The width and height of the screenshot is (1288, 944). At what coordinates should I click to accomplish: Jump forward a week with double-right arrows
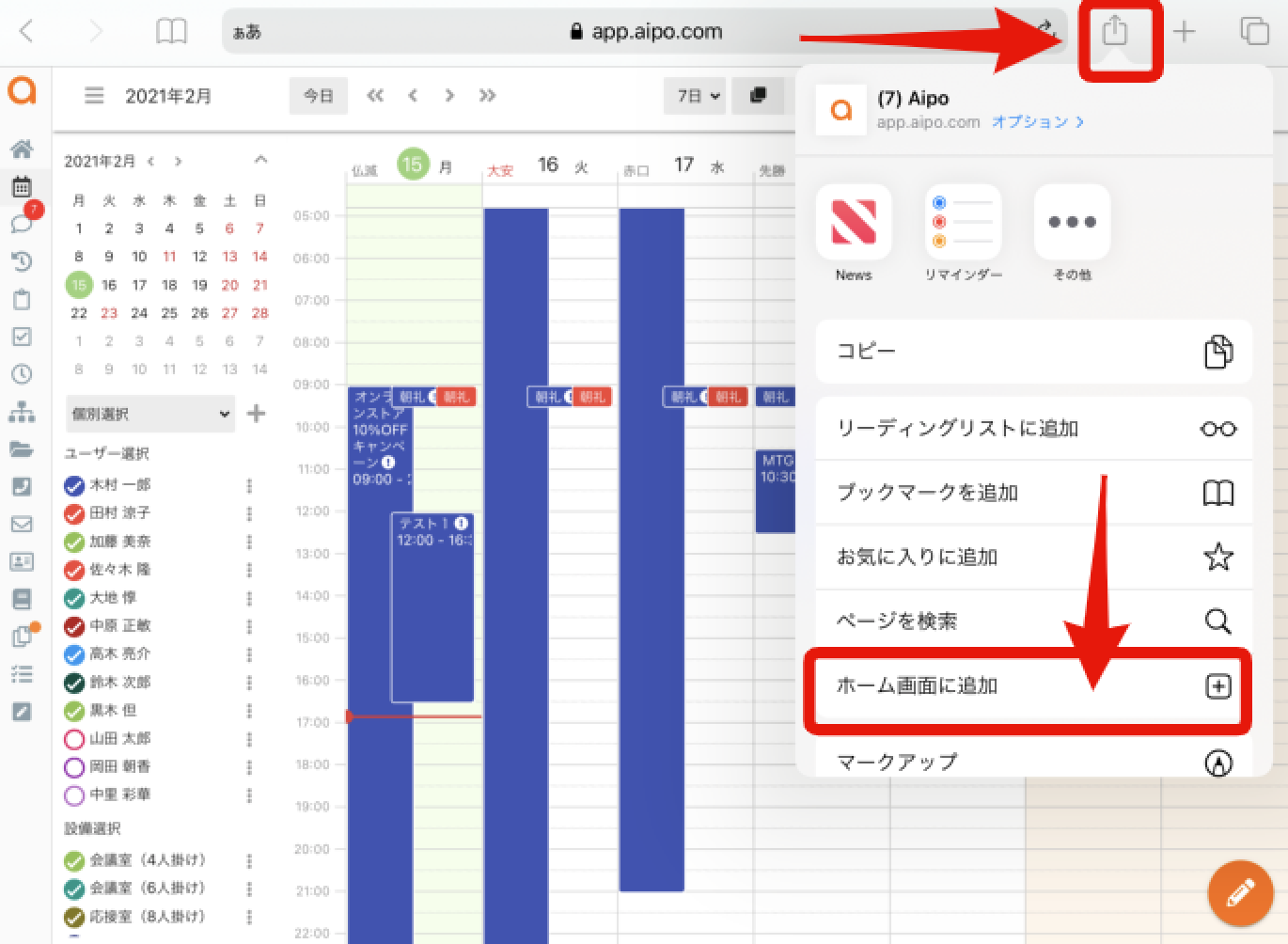pos(487,95)
